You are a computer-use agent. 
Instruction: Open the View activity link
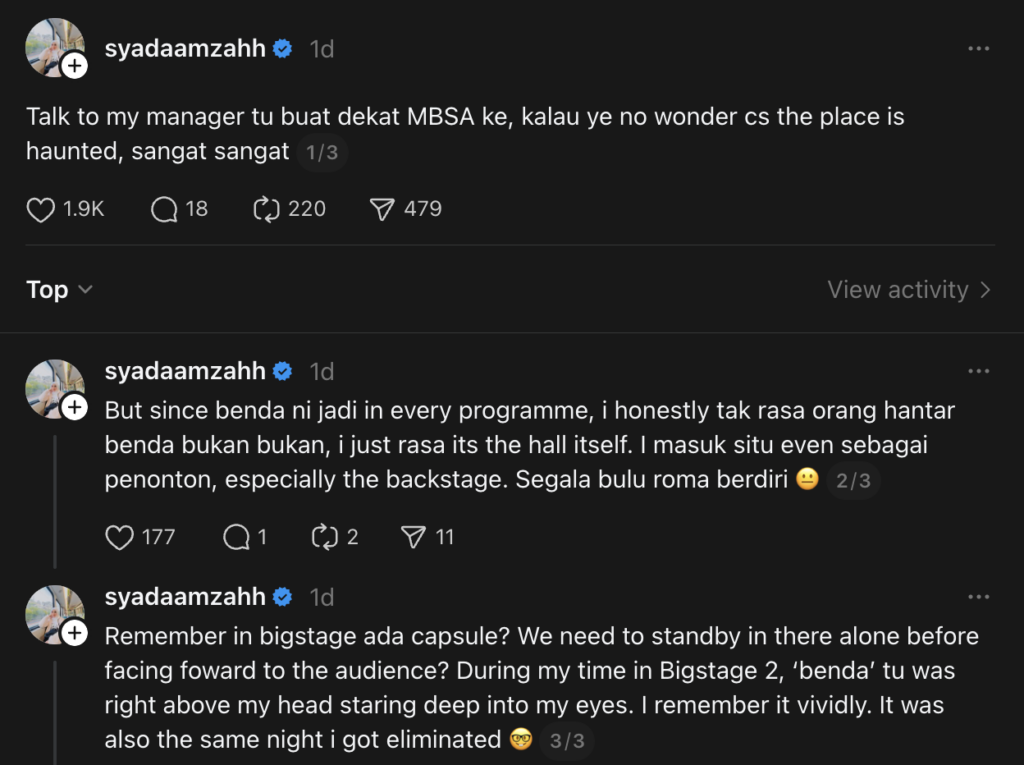coord(909,290)
